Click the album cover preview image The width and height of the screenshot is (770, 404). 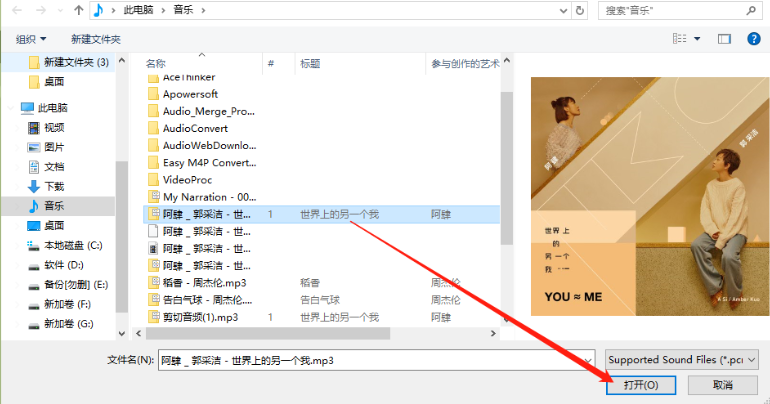[650, 196]
